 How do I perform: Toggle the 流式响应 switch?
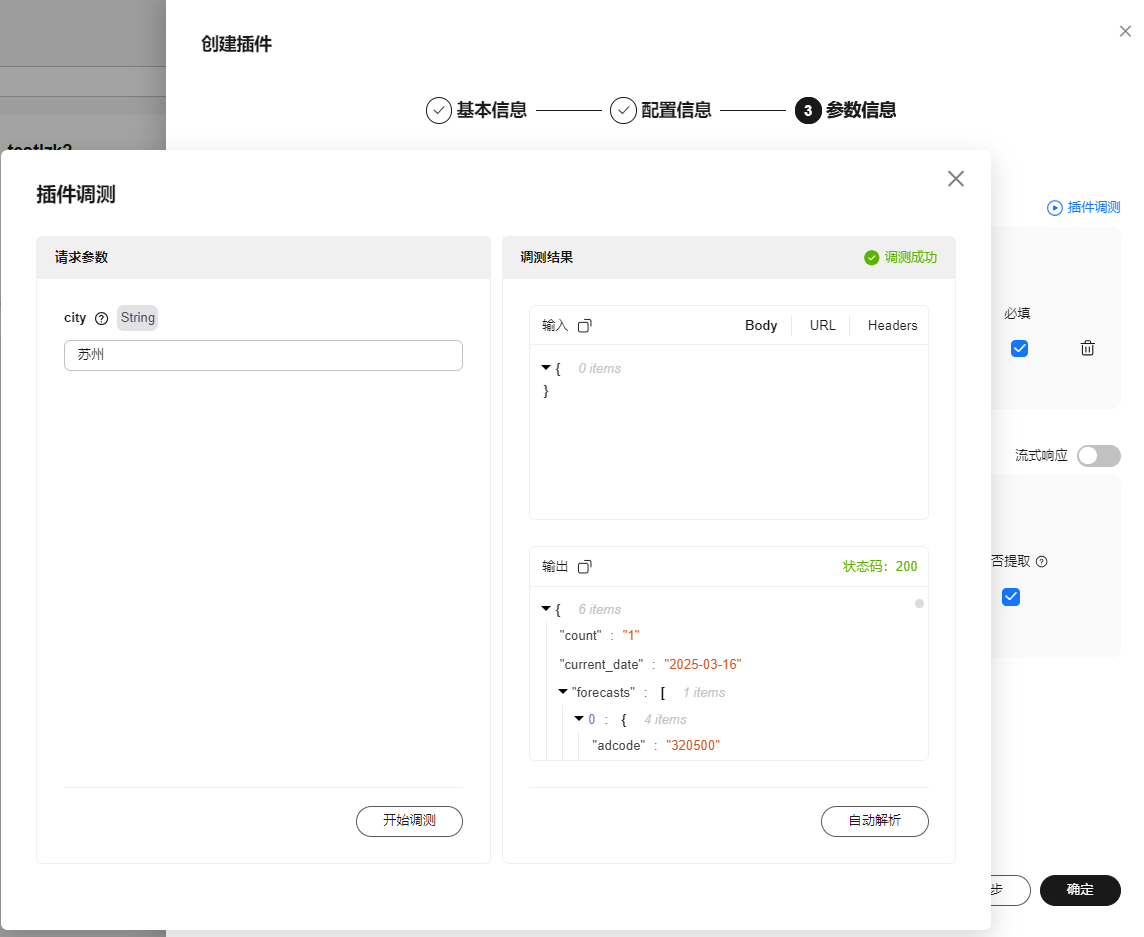[1099, 456]
